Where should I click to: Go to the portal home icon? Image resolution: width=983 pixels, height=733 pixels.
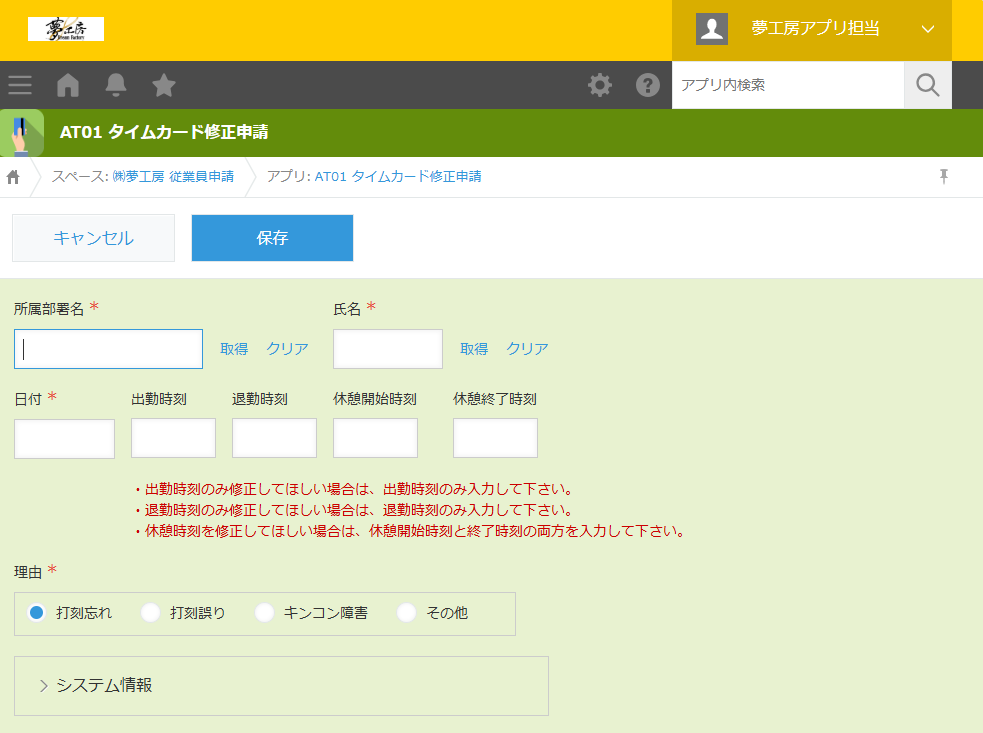(68, 85)
